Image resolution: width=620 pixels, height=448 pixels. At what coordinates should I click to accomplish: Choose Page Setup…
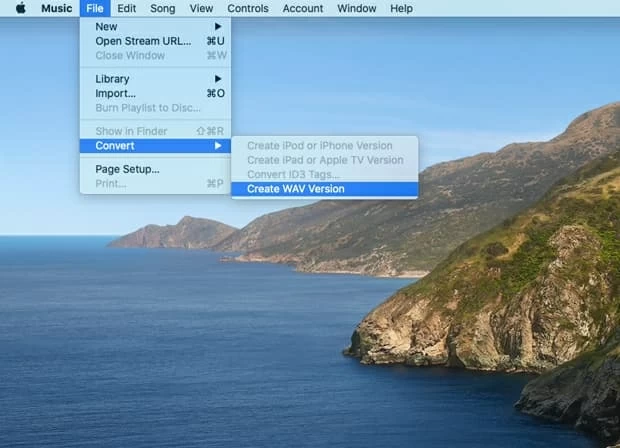(155, 169)
